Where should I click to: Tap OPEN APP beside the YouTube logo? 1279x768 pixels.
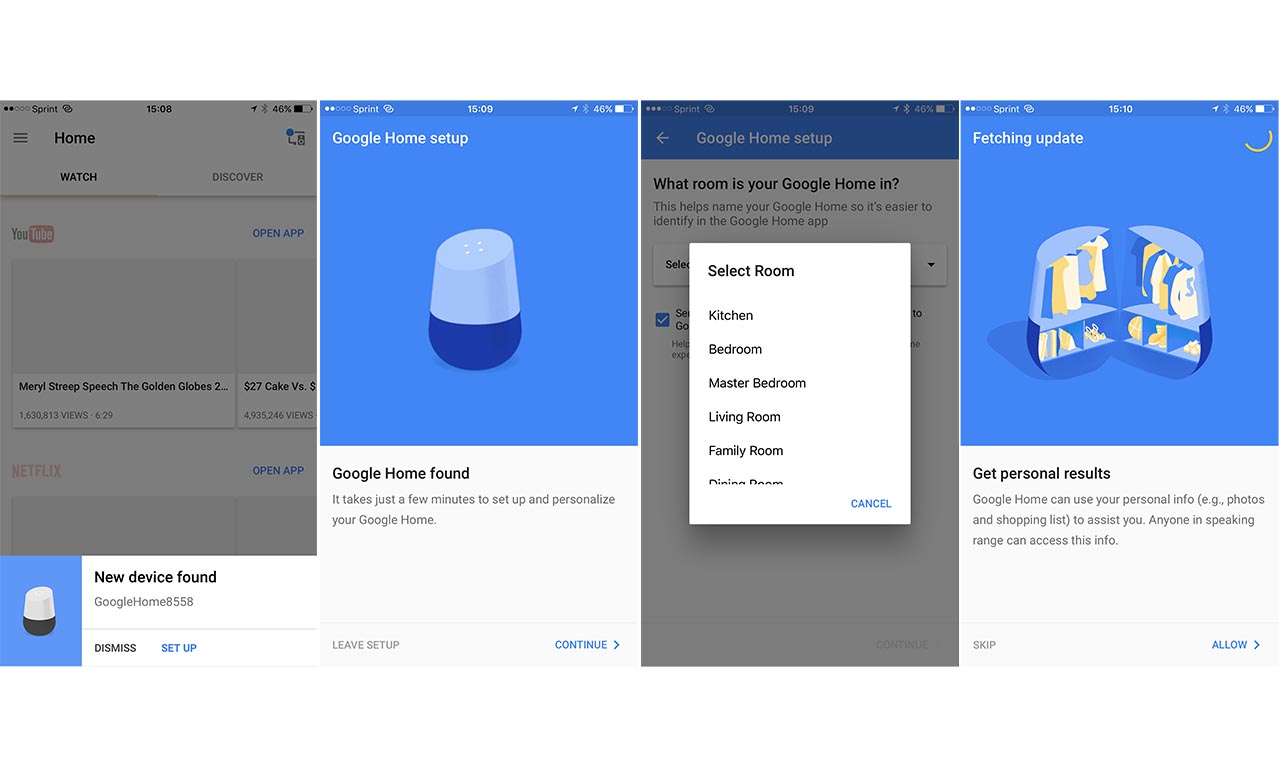point(278,233)
